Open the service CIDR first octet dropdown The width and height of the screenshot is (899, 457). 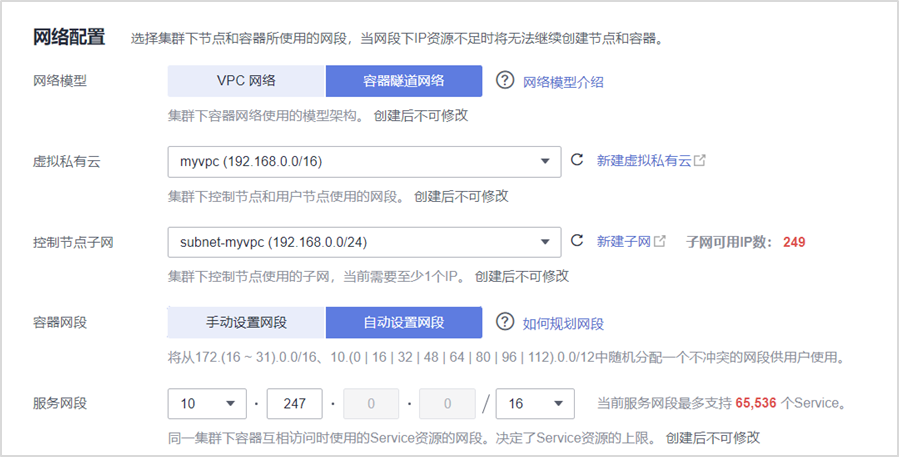click(x=207, y=404)
